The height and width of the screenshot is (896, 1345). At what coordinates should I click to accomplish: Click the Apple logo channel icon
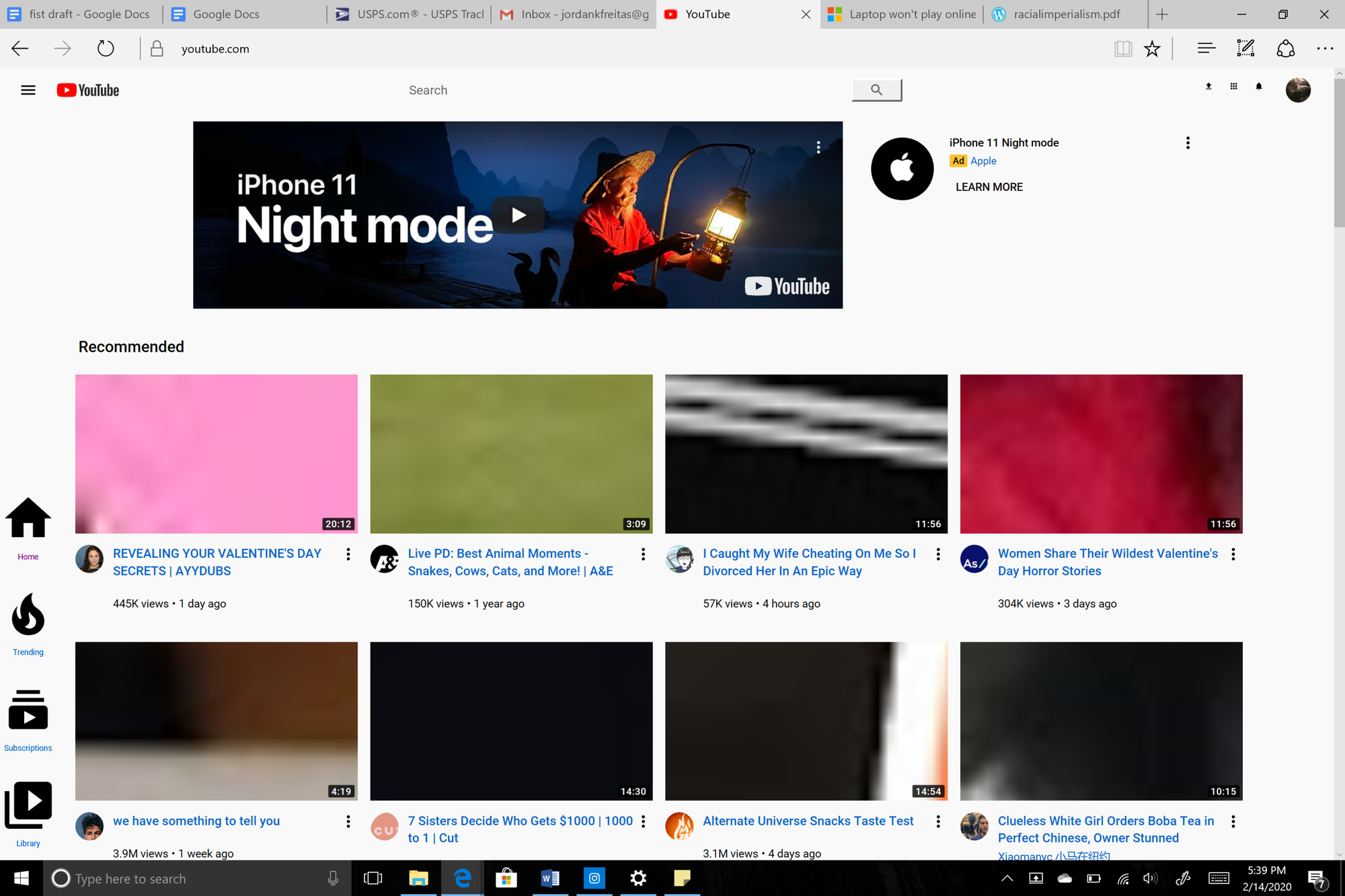(902, 169)
